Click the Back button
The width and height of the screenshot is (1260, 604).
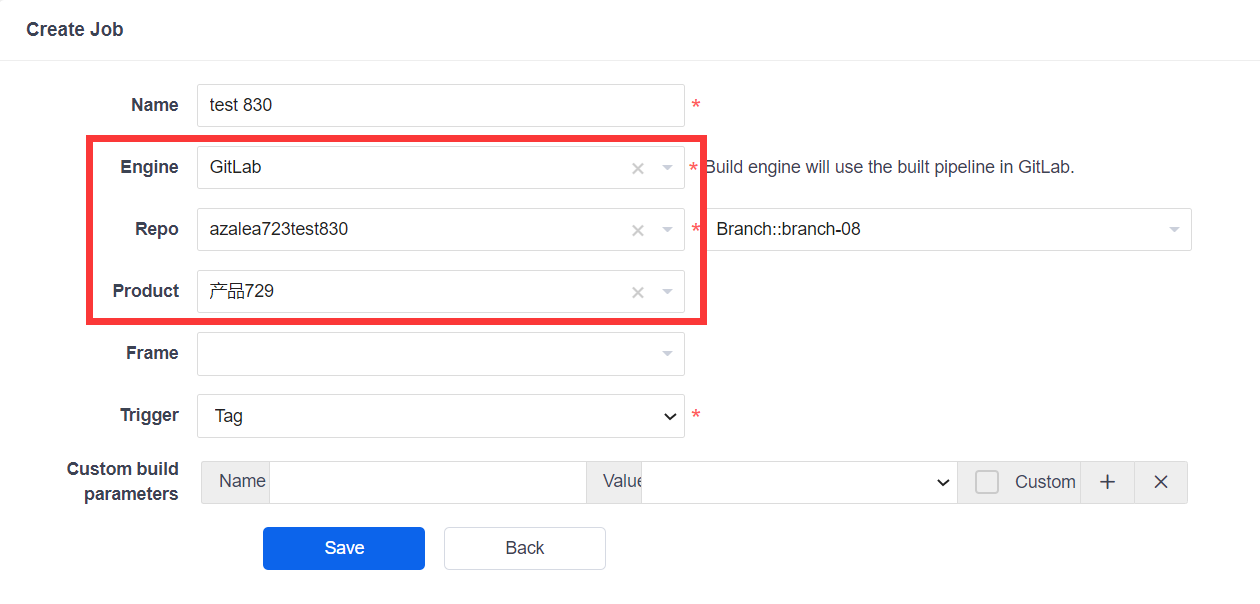525,548
